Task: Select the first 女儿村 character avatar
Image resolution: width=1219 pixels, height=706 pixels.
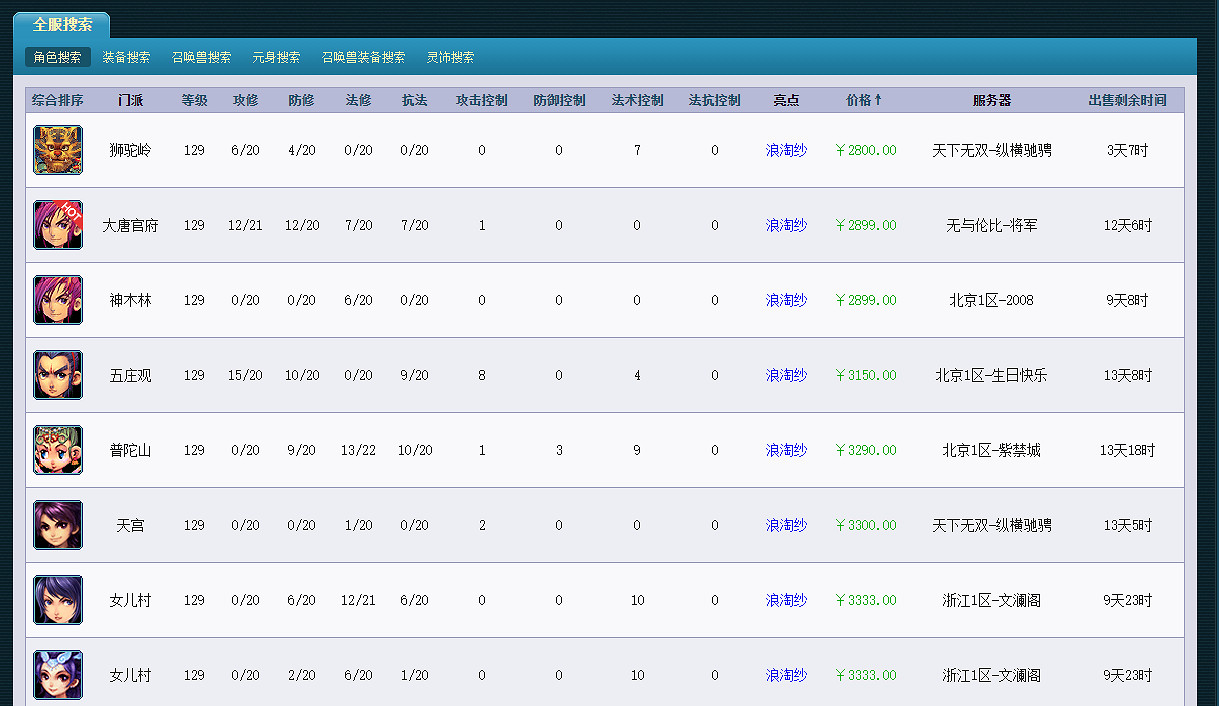Action: point(58,600)
